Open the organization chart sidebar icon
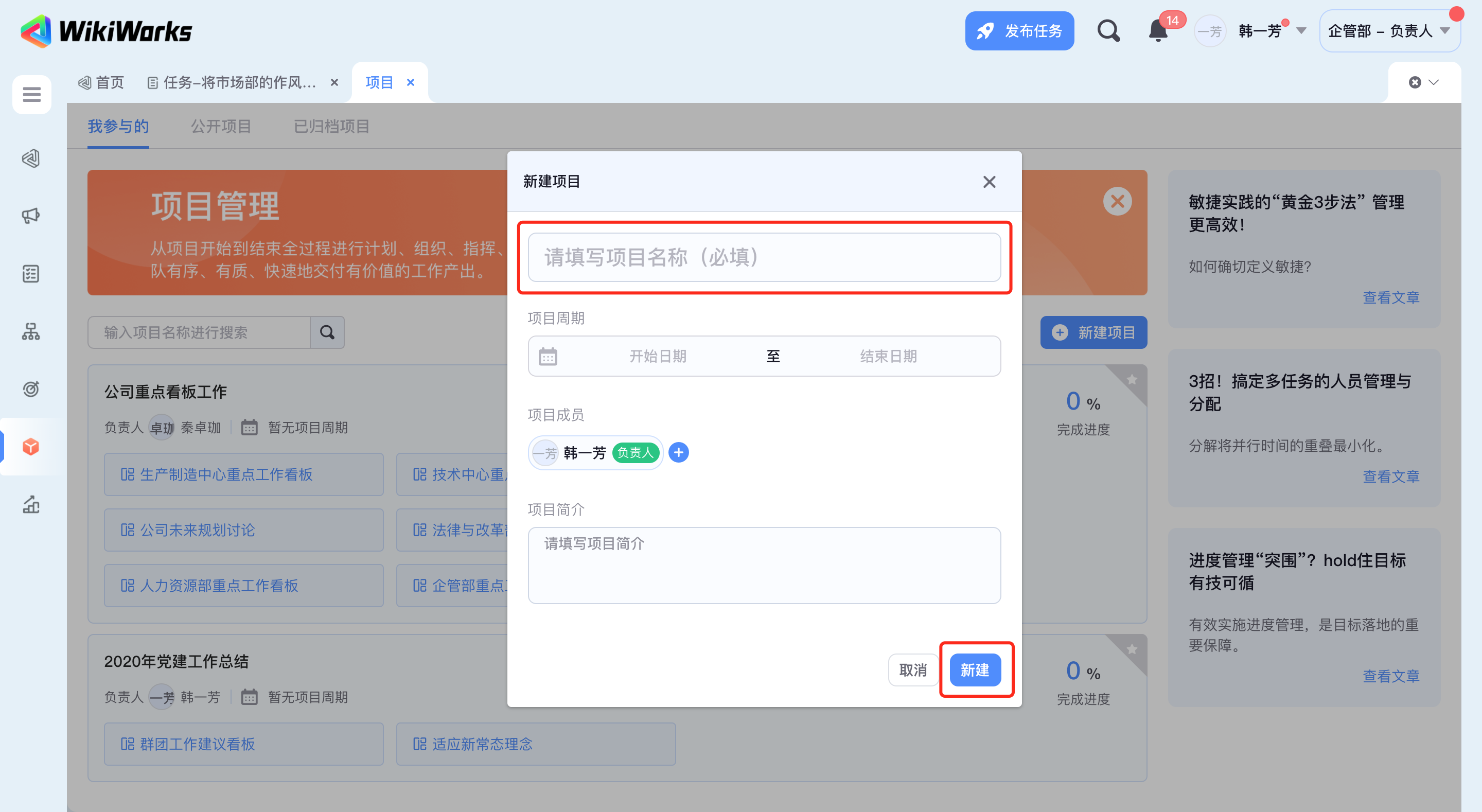This screenshot has width=1482, height=812. (31, 331)
